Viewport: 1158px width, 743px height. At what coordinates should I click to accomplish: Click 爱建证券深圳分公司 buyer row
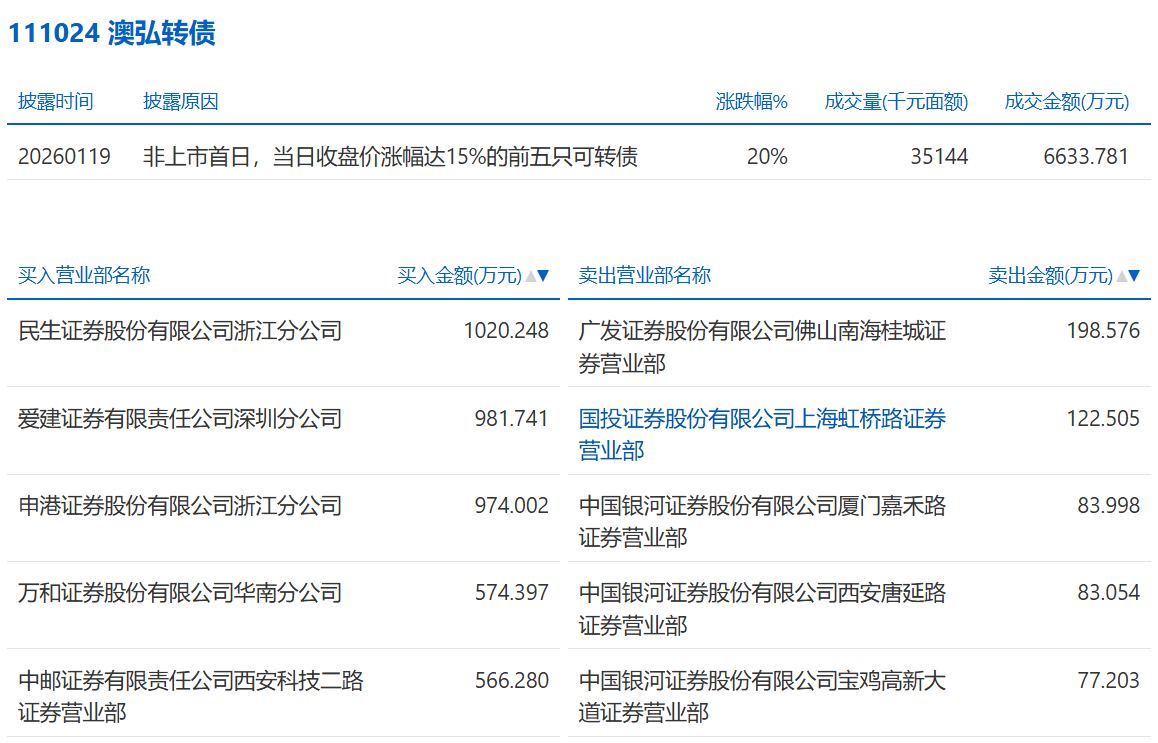[x=180, y=419]
